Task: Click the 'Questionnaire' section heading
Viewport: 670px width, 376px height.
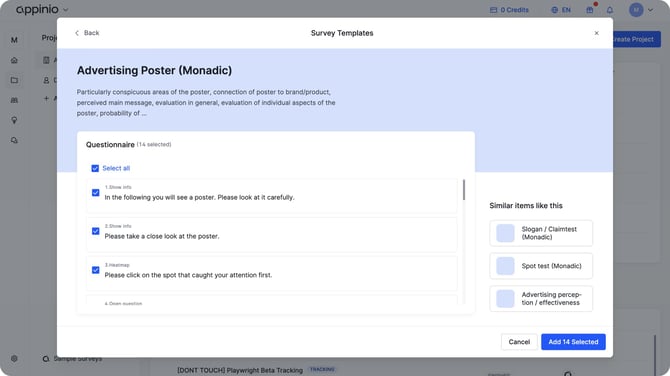Action: pos(110,145)
